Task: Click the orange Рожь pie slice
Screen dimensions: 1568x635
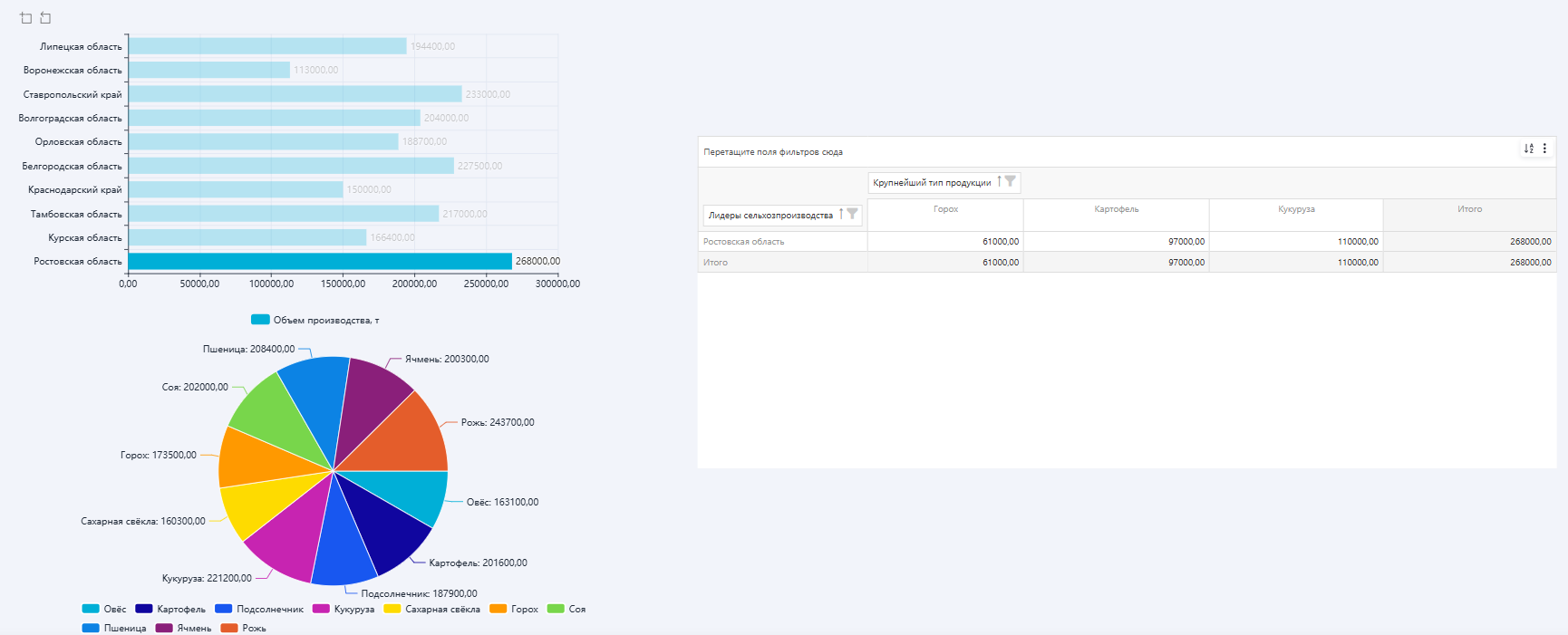Action: click(x=412, y=435)
